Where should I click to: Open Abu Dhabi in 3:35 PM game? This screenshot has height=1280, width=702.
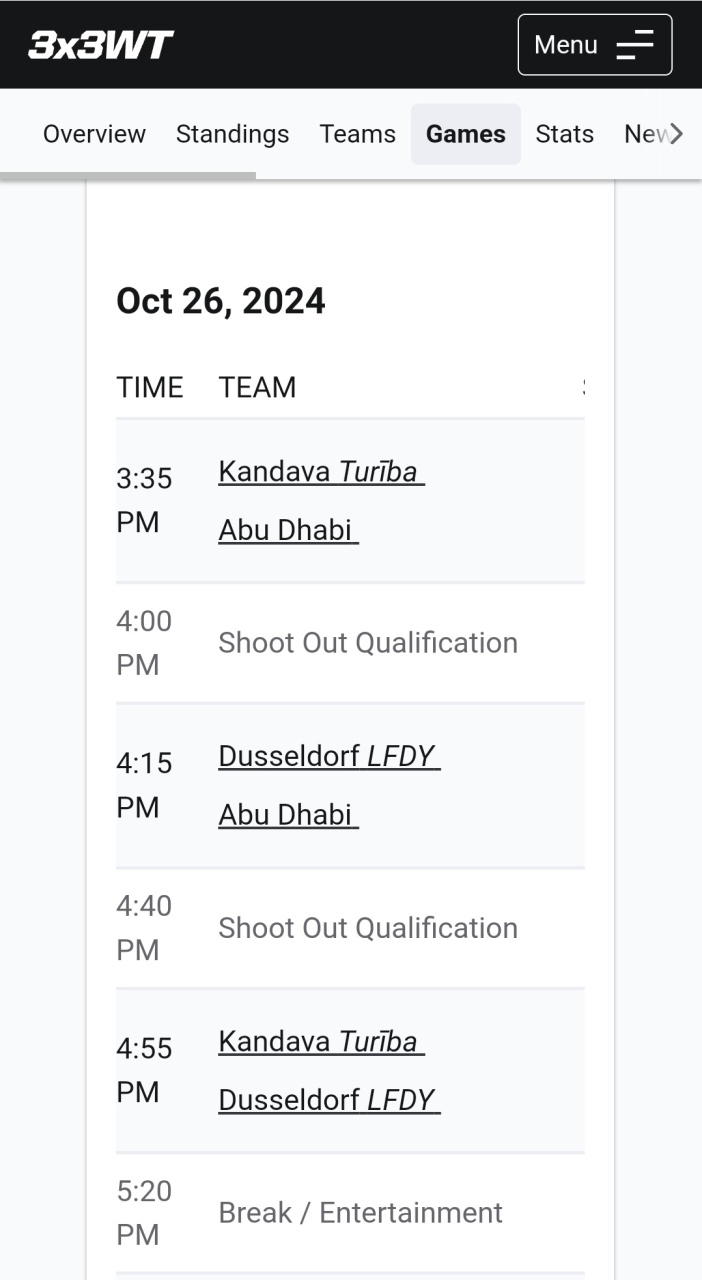point(288,530)
